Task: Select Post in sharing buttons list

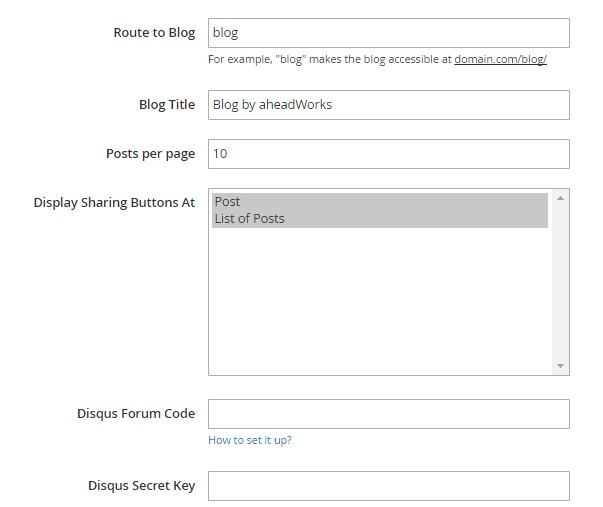Action: 380,202
